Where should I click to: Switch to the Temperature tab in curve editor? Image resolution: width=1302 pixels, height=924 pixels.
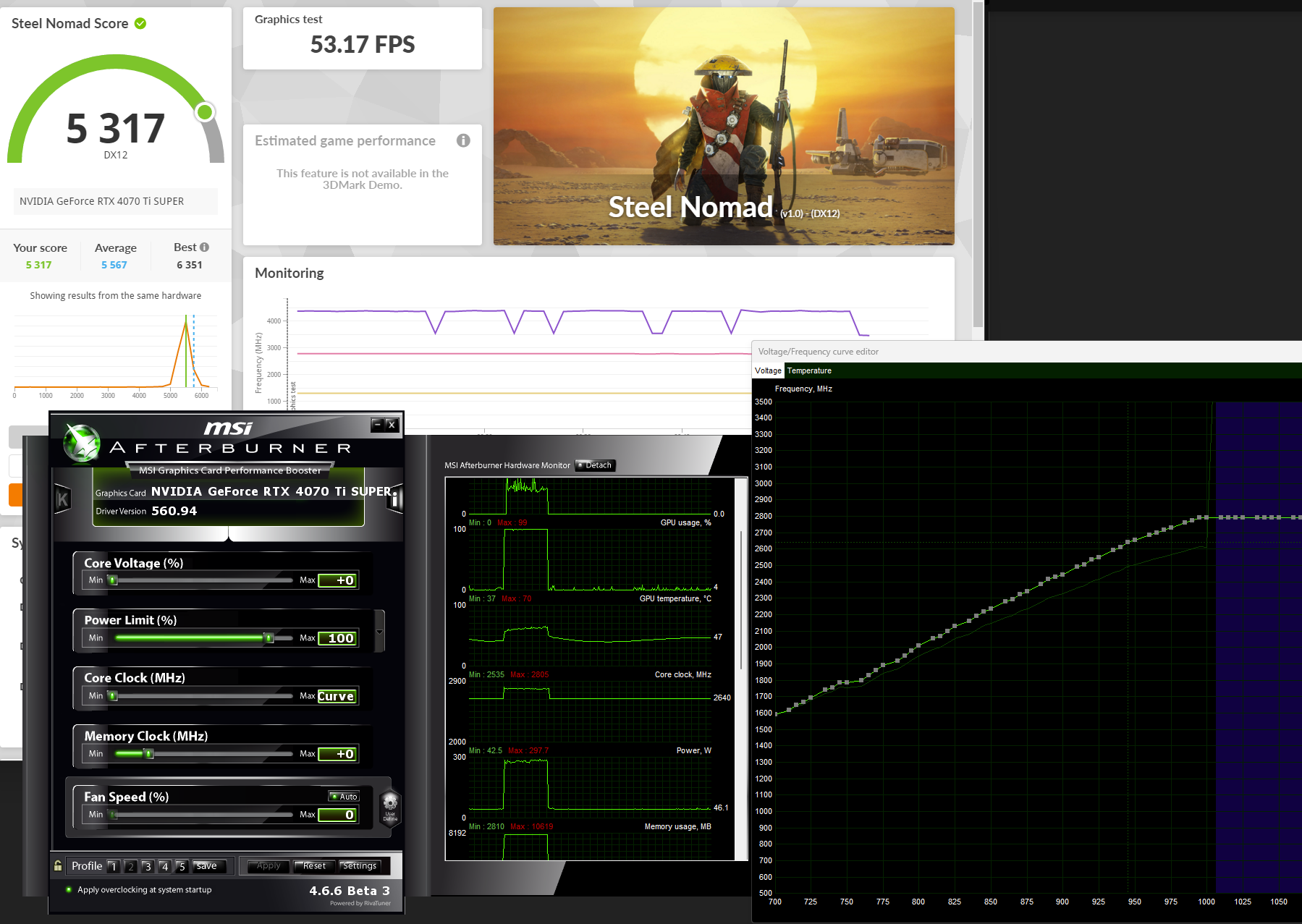coord(809,370)
